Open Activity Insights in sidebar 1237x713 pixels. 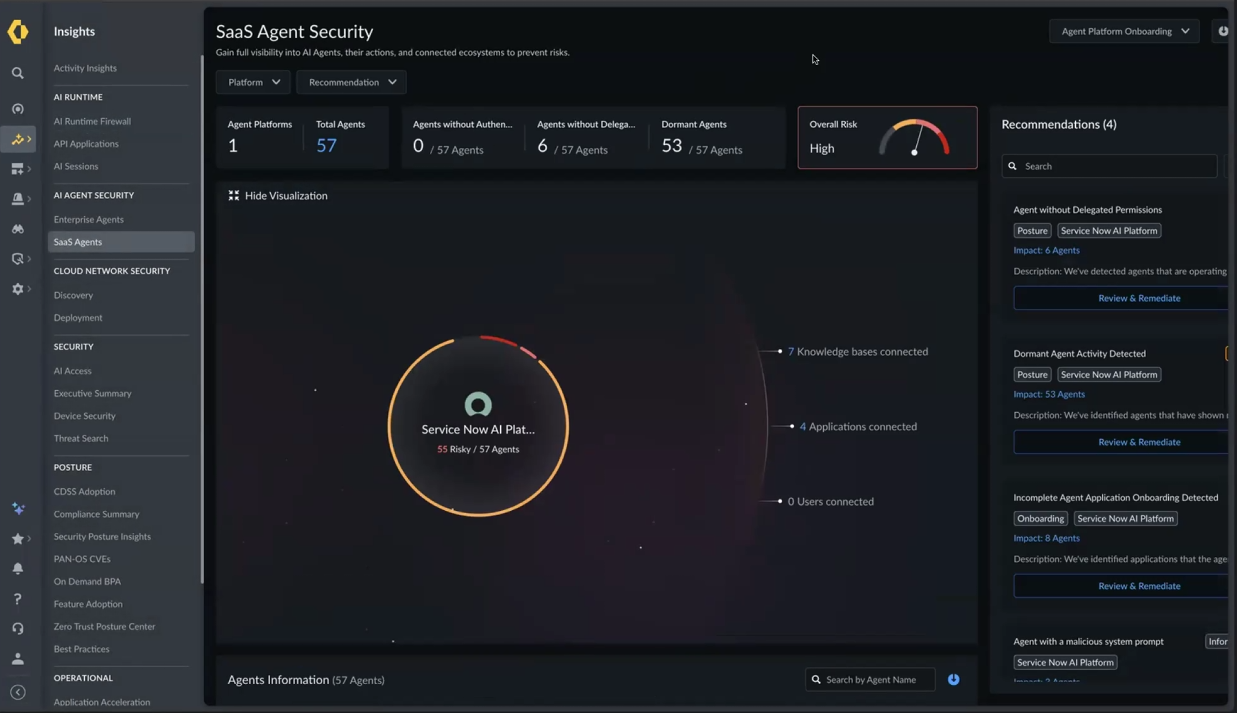85,68
